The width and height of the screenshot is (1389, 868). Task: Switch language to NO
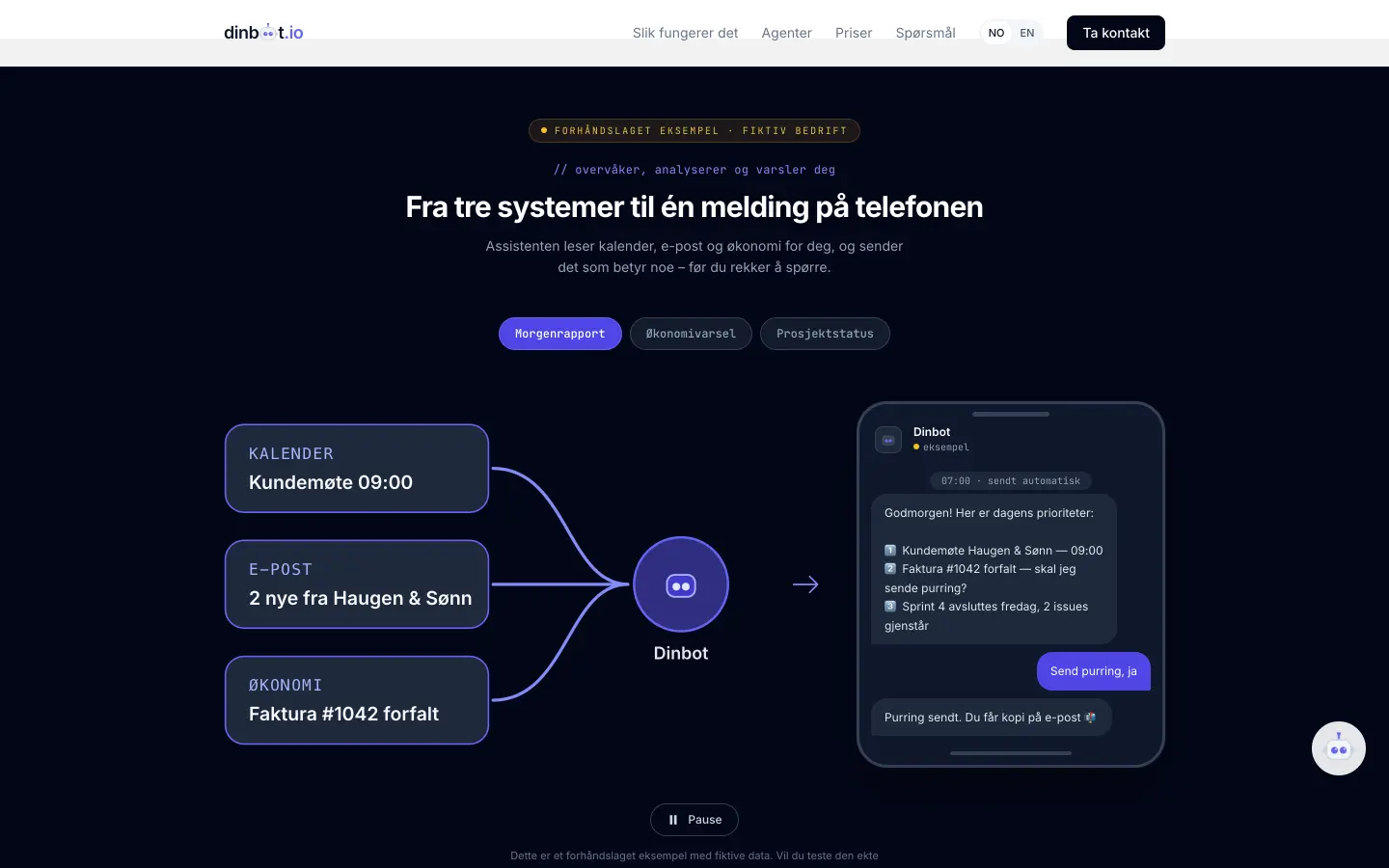(x=996, y=33)
